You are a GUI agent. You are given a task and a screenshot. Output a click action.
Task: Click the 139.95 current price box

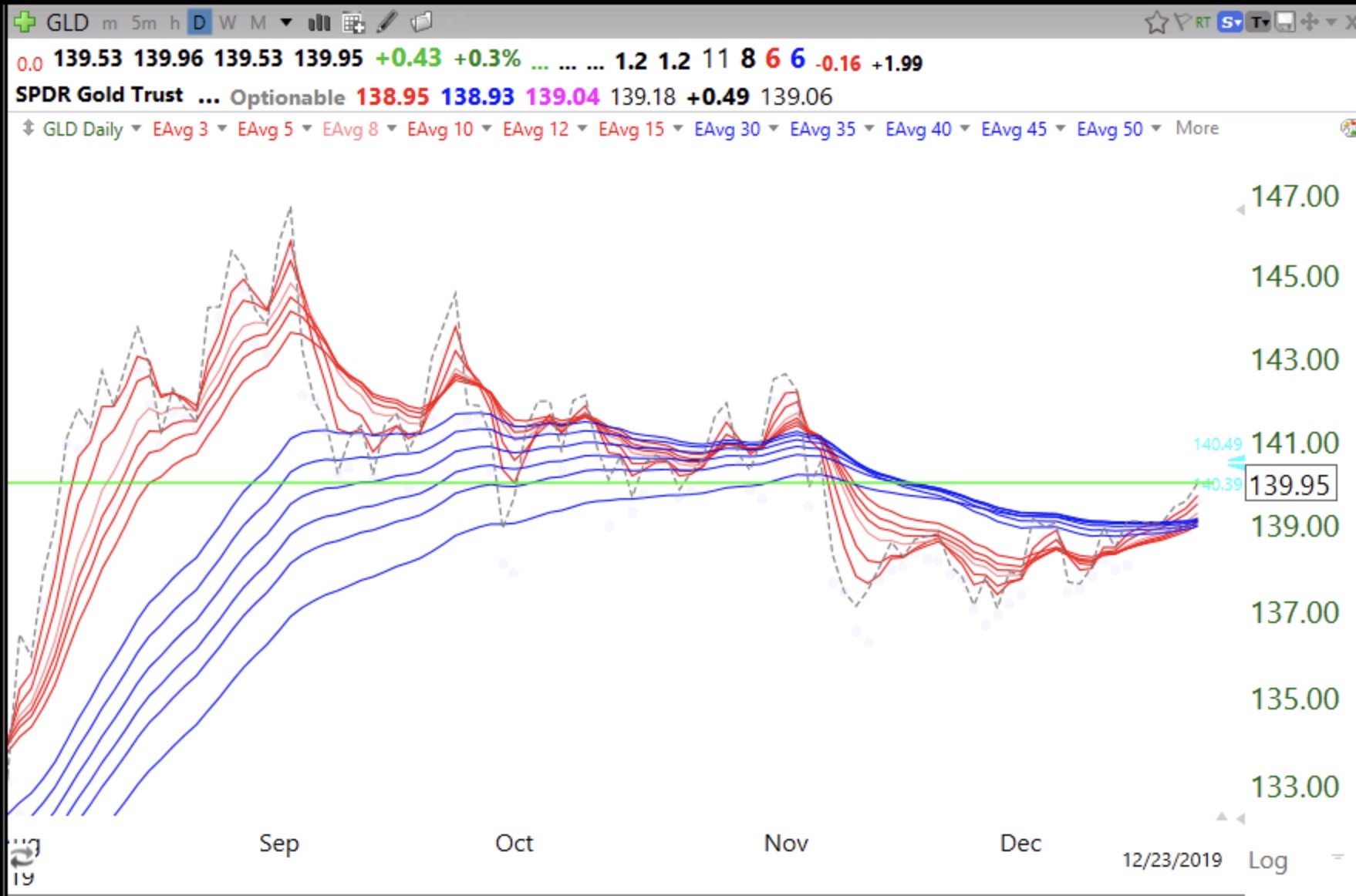tap(1290, 485)
